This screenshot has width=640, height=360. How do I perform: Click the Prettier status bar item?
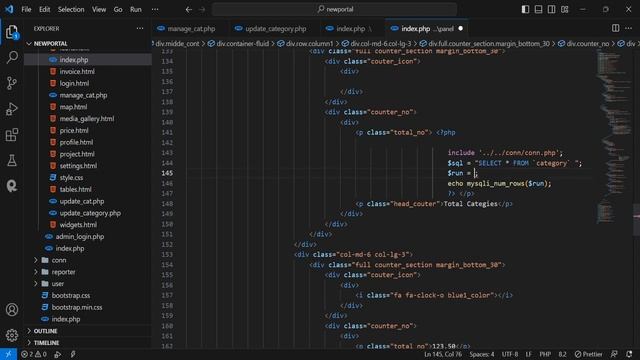tap(589, 354)
